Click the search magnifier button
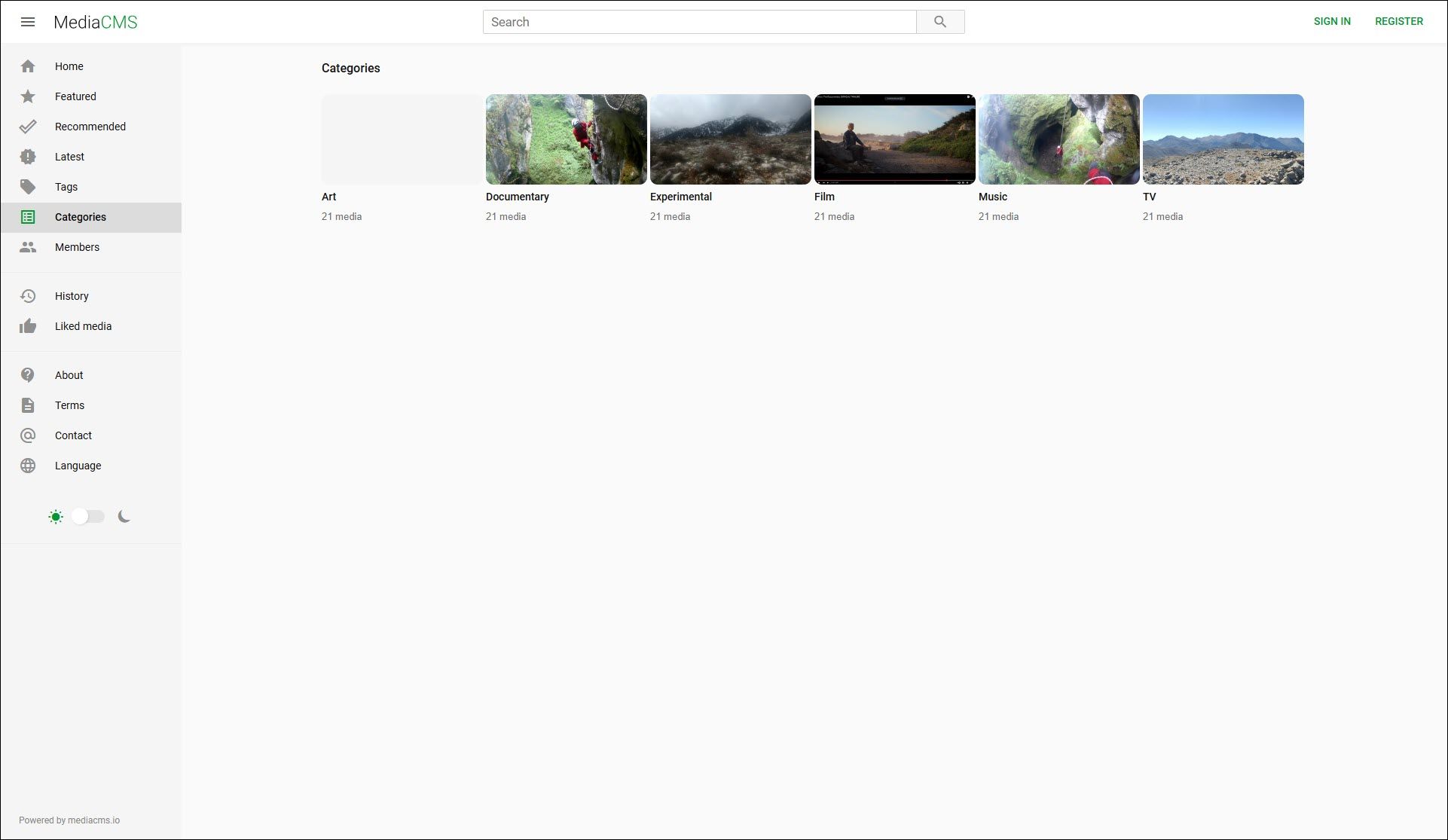The image size is (1448, 840). tap(939, 22)
